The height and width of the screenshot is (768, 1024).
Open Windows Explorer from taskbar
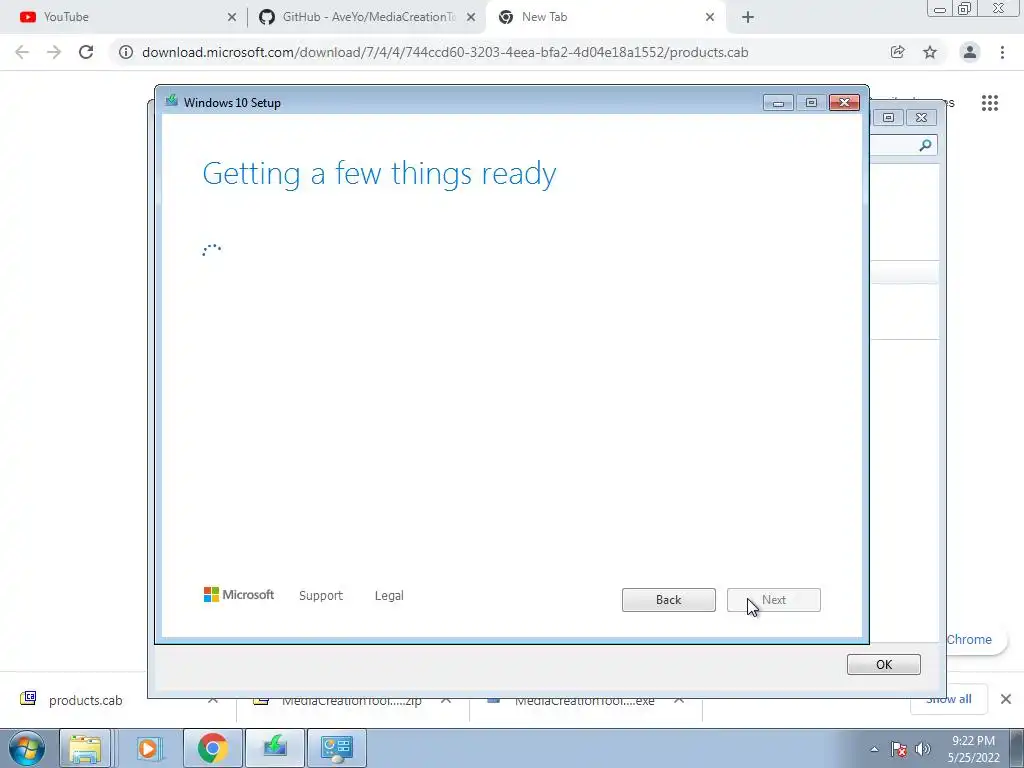tap(85, 748)
